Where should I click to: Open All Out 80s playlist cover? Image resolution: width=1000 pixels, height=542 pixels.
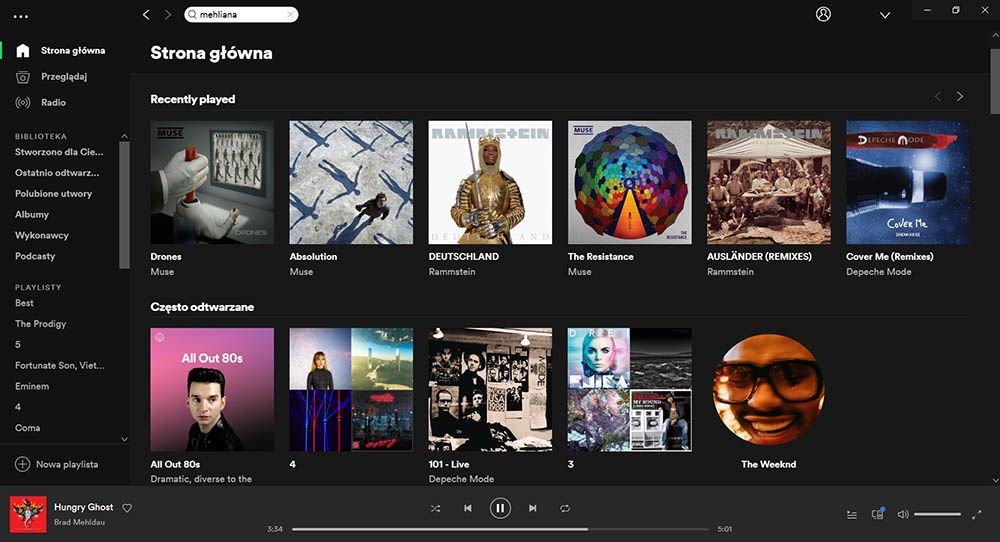(x=212, y=390)
